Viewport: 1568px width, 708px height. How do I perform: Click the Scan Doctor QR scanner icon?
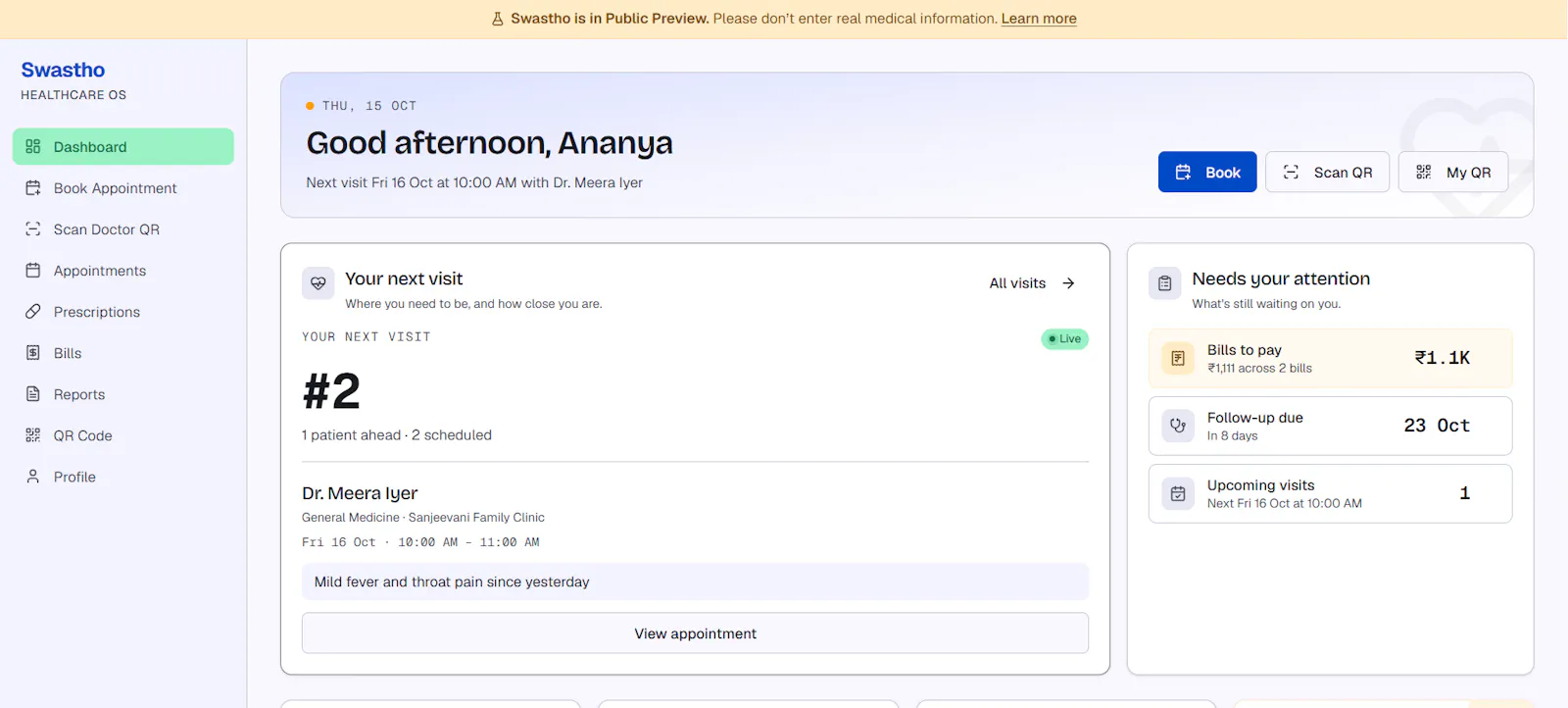pos(33,229)
